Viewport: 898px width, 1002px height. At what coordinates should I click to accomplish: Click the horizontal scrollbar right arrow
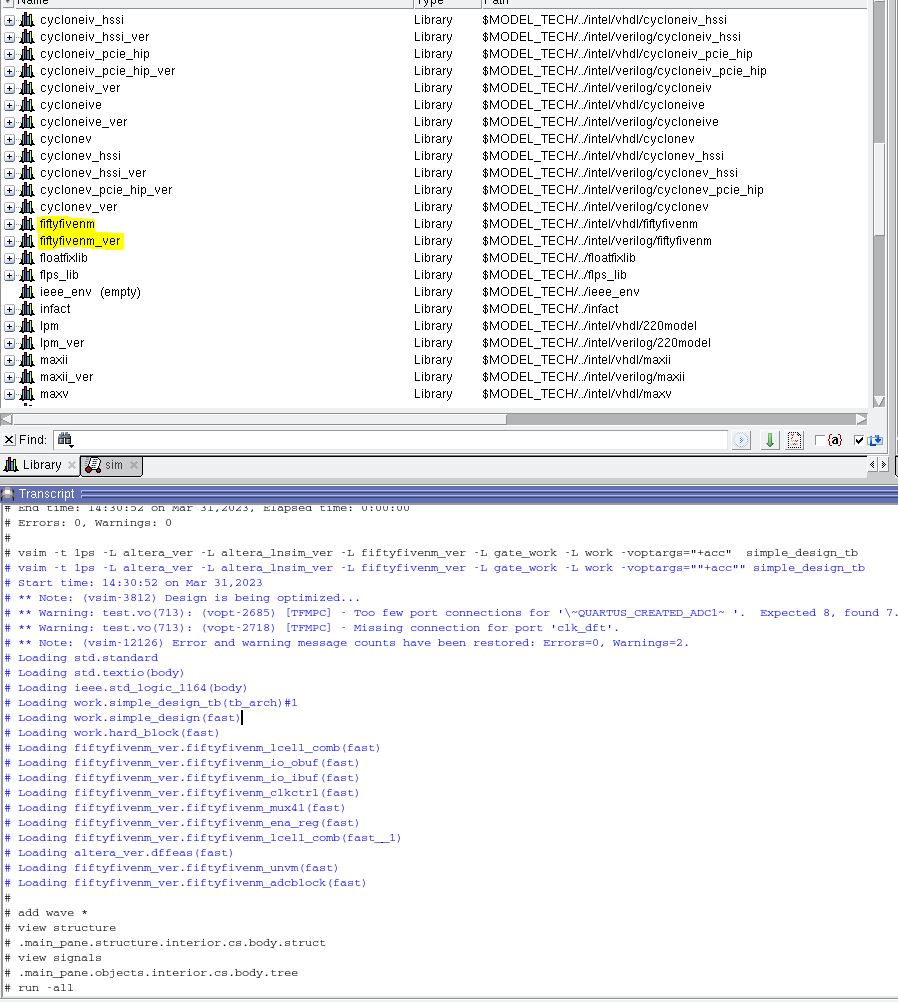click(x=862, y=419)
